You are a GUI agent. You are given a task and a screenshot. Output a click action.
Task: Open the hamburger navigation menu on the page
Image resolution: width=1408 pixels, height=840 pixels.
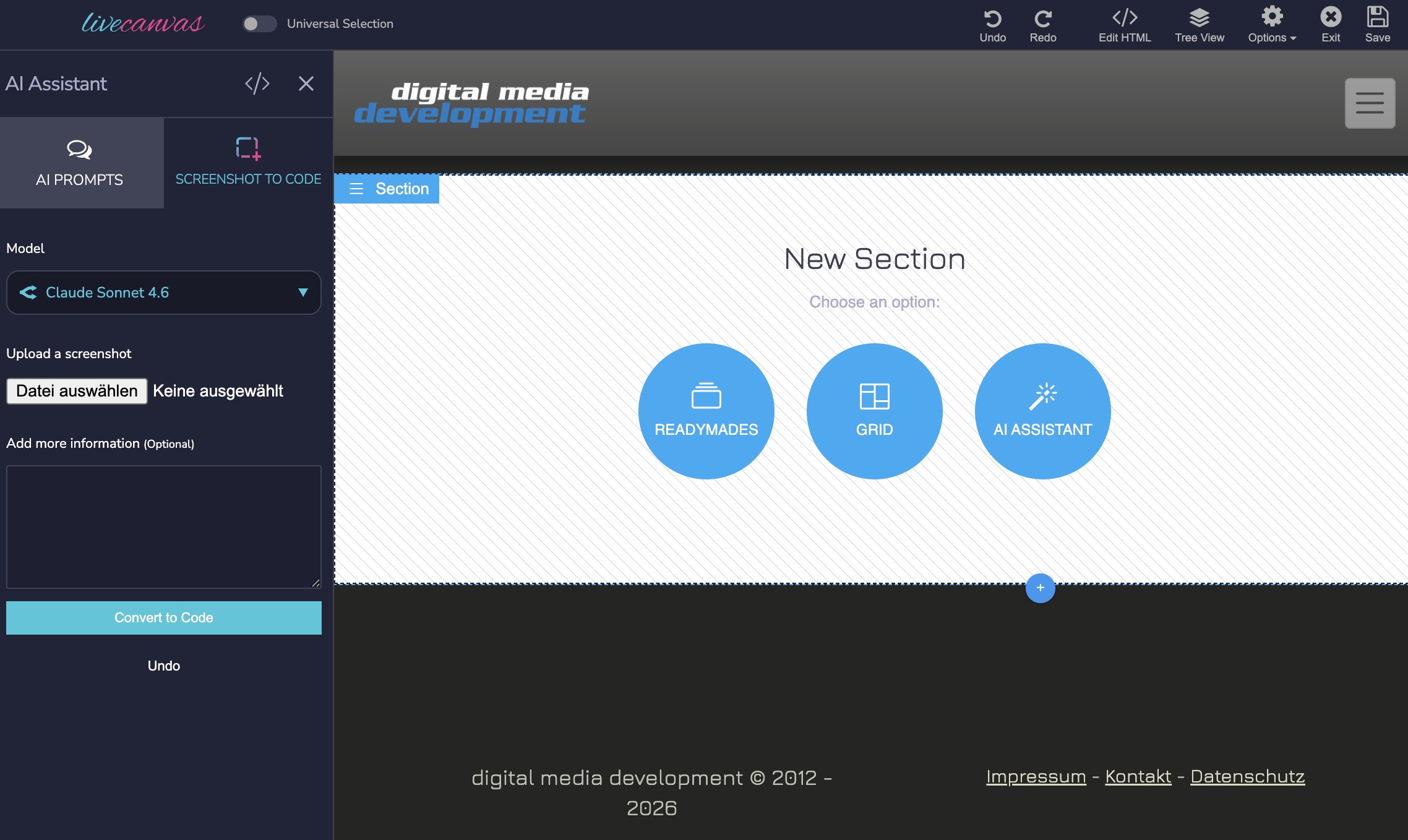1370,103
